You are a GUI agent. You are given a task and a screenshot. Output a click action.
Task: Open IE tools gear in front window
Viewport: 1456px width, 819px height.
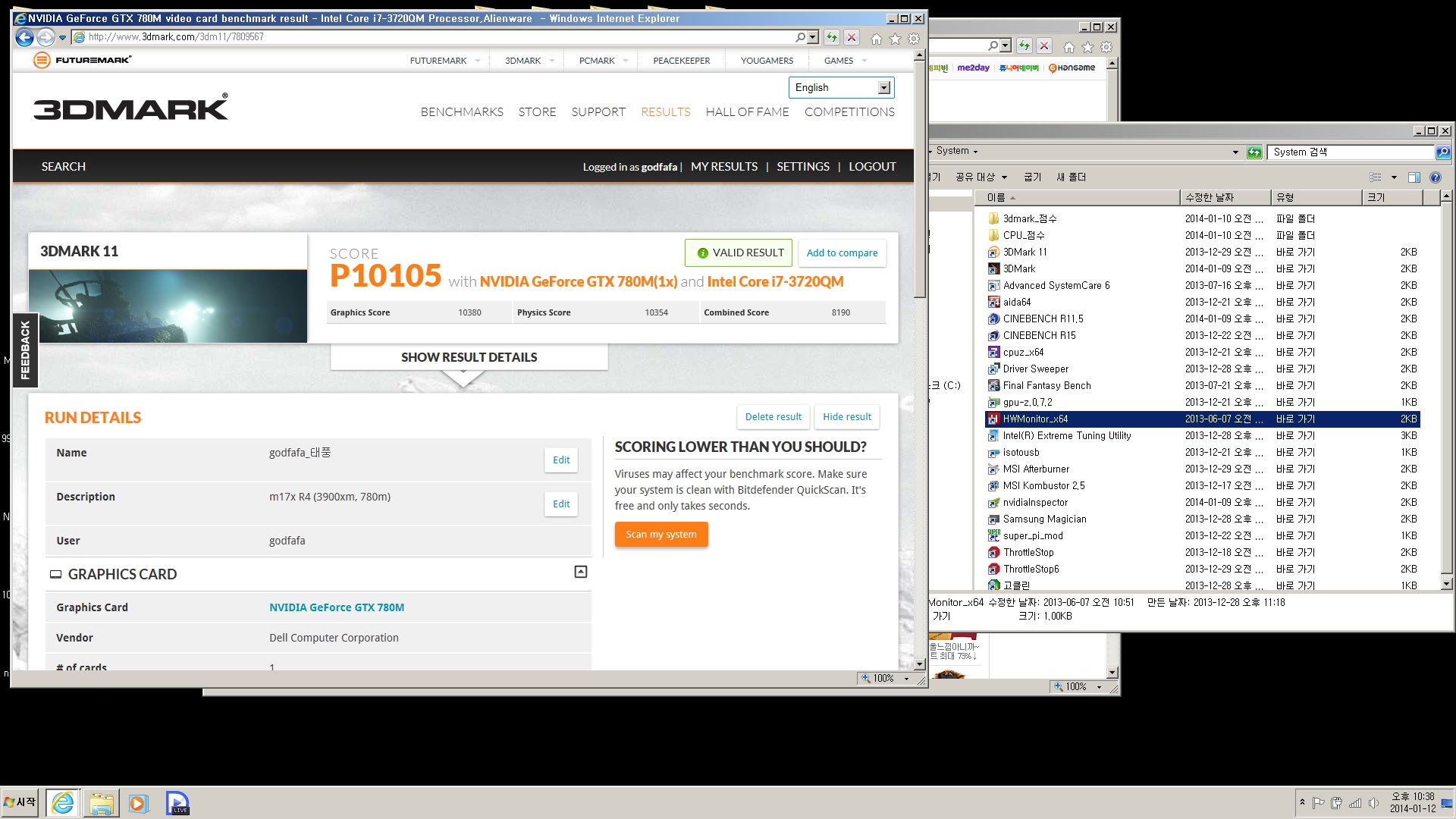pyautogui.click(x=914, y=39)
